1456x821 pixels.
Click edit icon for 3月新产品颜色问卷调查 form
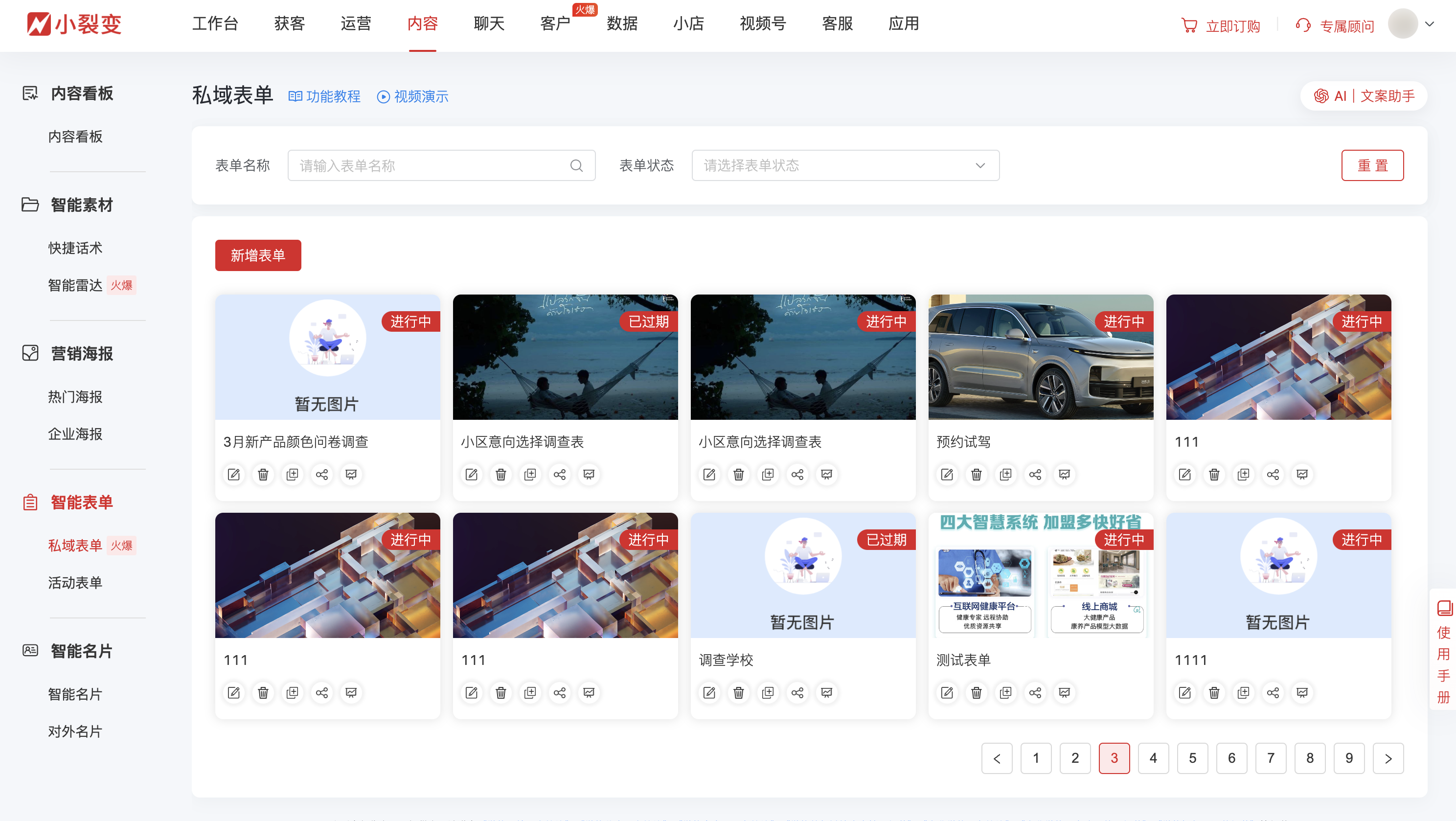(x=233, y=475)
